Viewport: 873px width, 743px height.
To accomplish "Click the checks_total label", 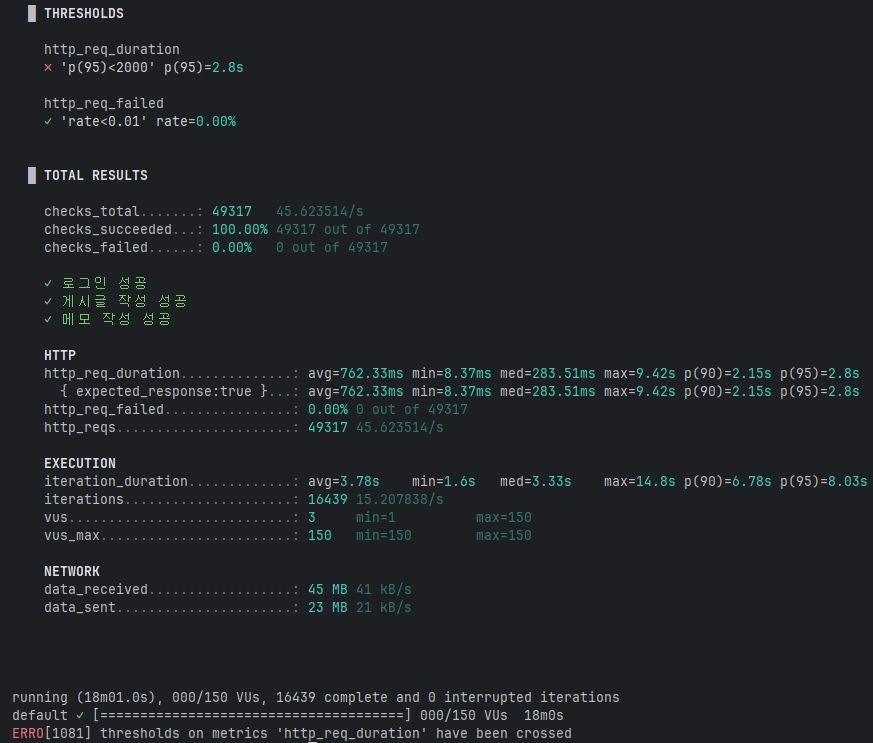I will click(91, 211).
